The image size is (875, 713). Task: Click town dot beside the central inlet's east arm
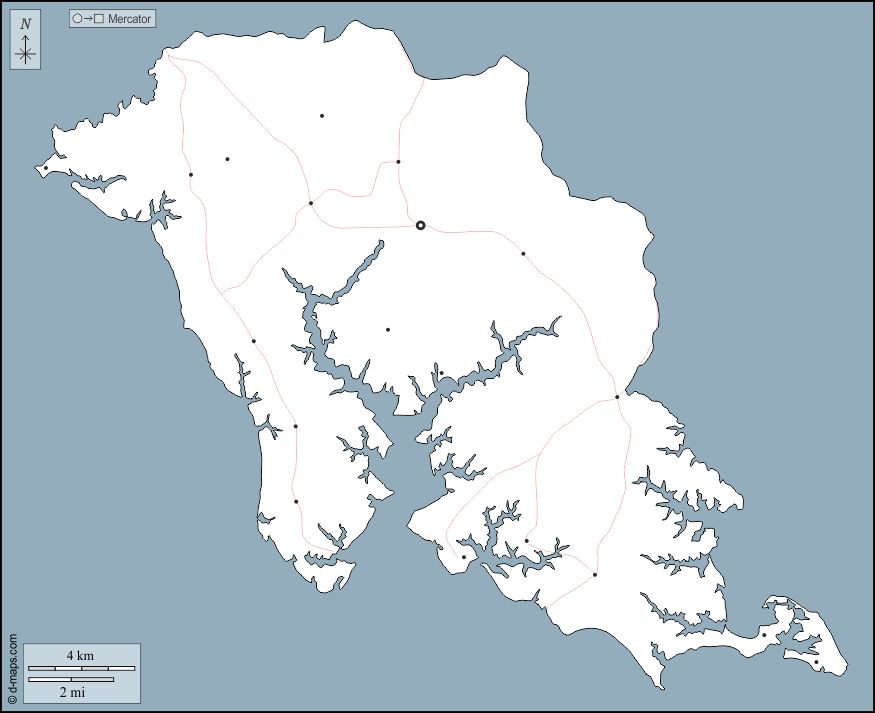[x=441, y=373]
